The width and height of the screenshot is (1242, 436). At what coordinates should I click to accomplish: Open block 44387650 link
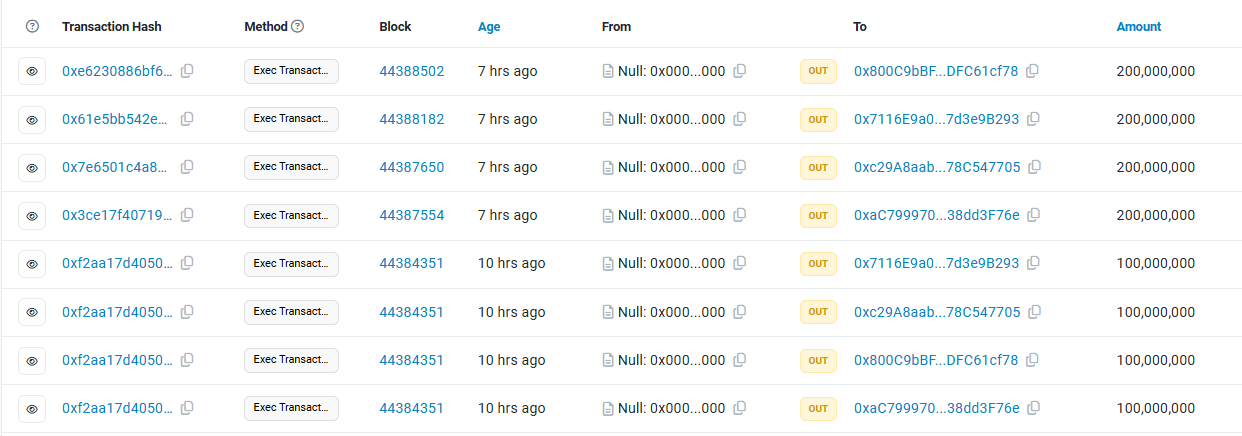point(411,167)
